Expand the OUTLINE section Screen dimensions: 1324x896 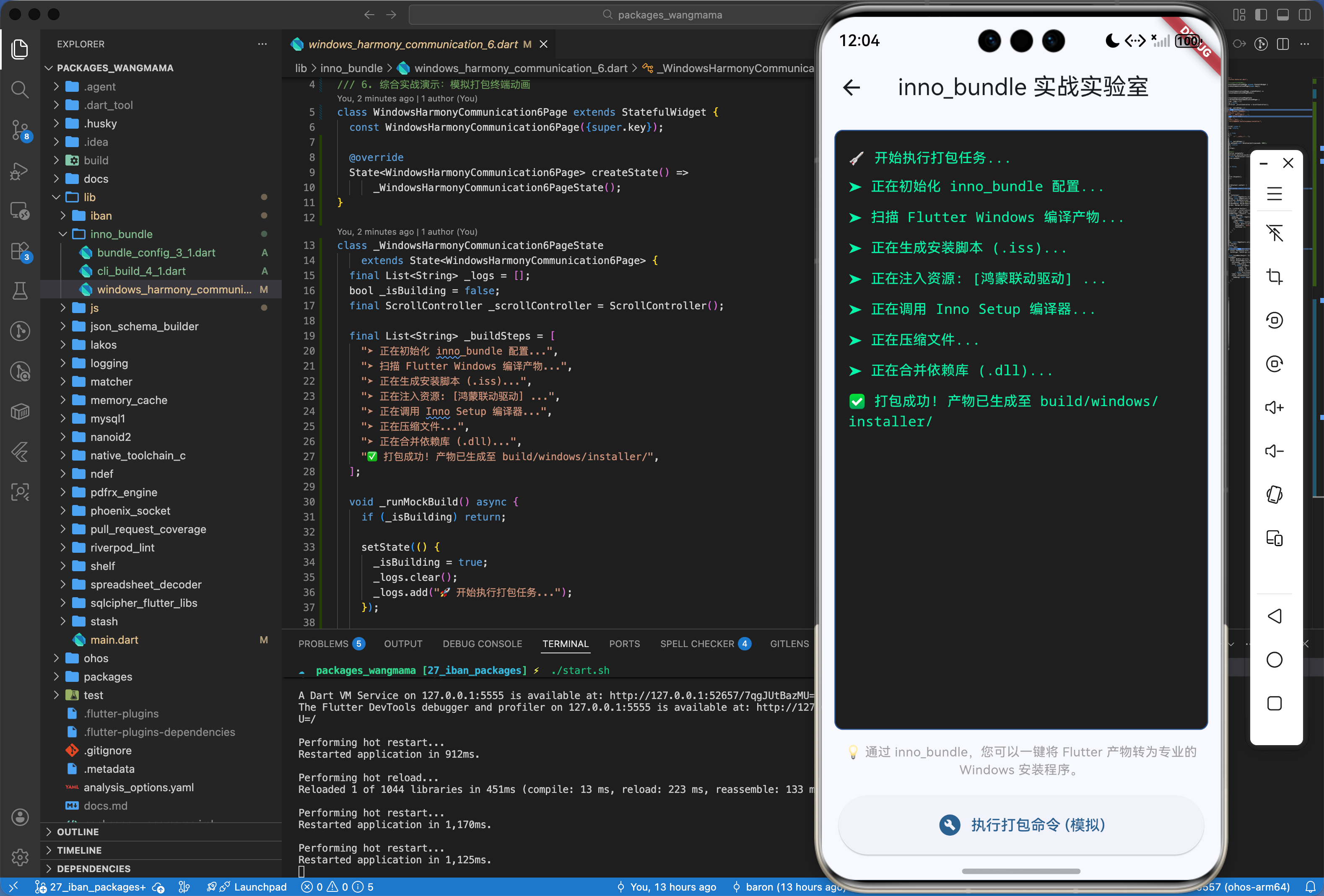pyautogui.click(x=78, y=831)
